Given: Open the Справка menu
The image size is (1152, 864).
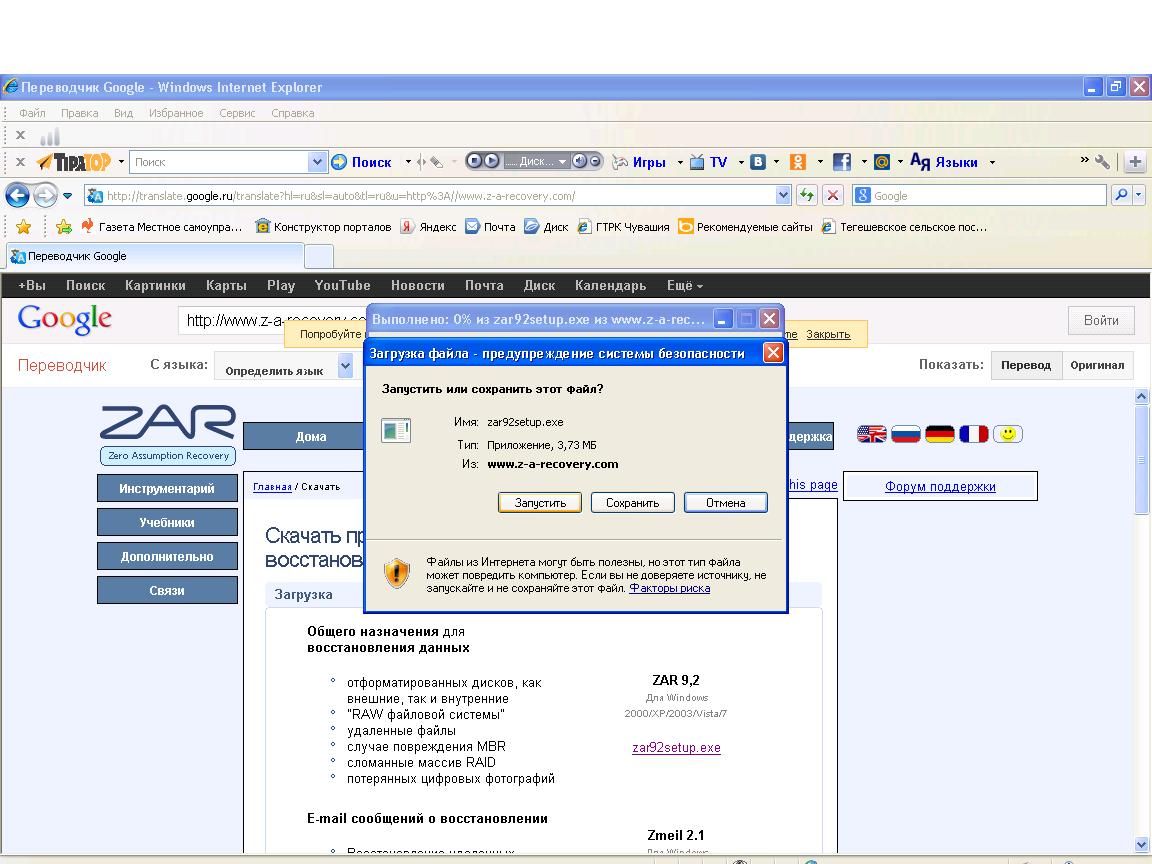Looking at the screenshot, I should 292,112.
